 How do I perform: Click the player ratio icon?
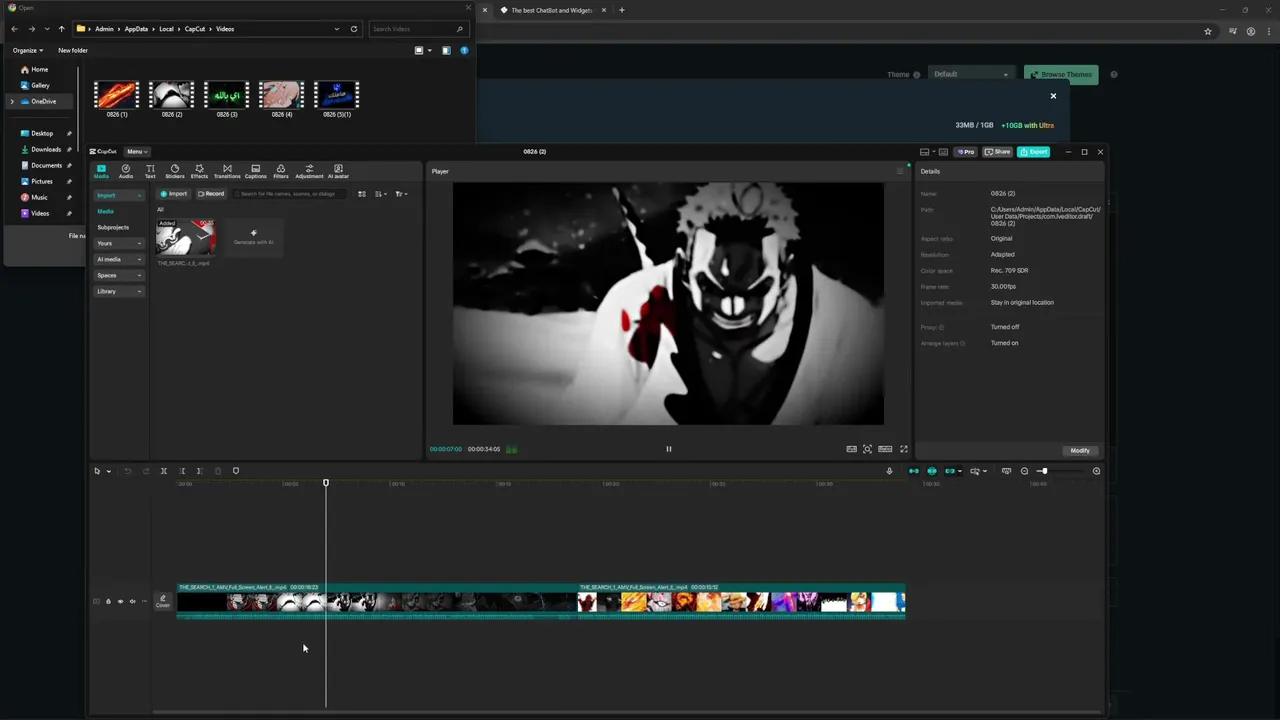[885, 449]
